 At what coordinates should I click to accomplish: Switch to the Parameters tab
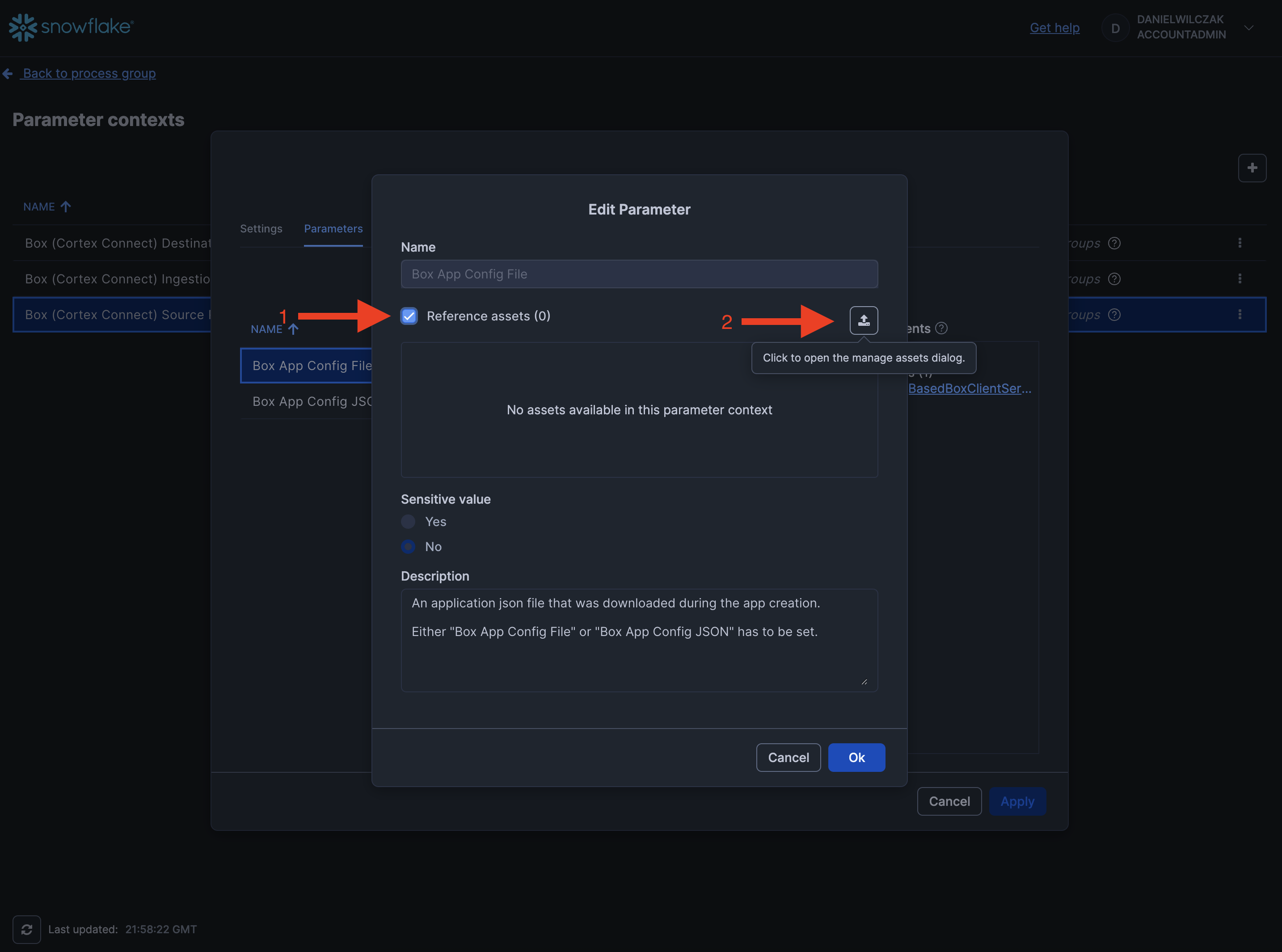pos(333,229)
